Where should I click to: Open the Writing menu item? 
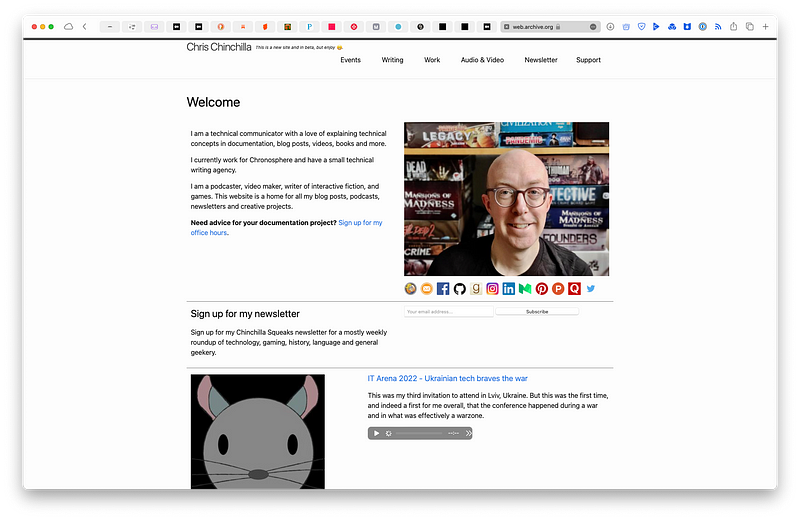(x=392, y=60)
